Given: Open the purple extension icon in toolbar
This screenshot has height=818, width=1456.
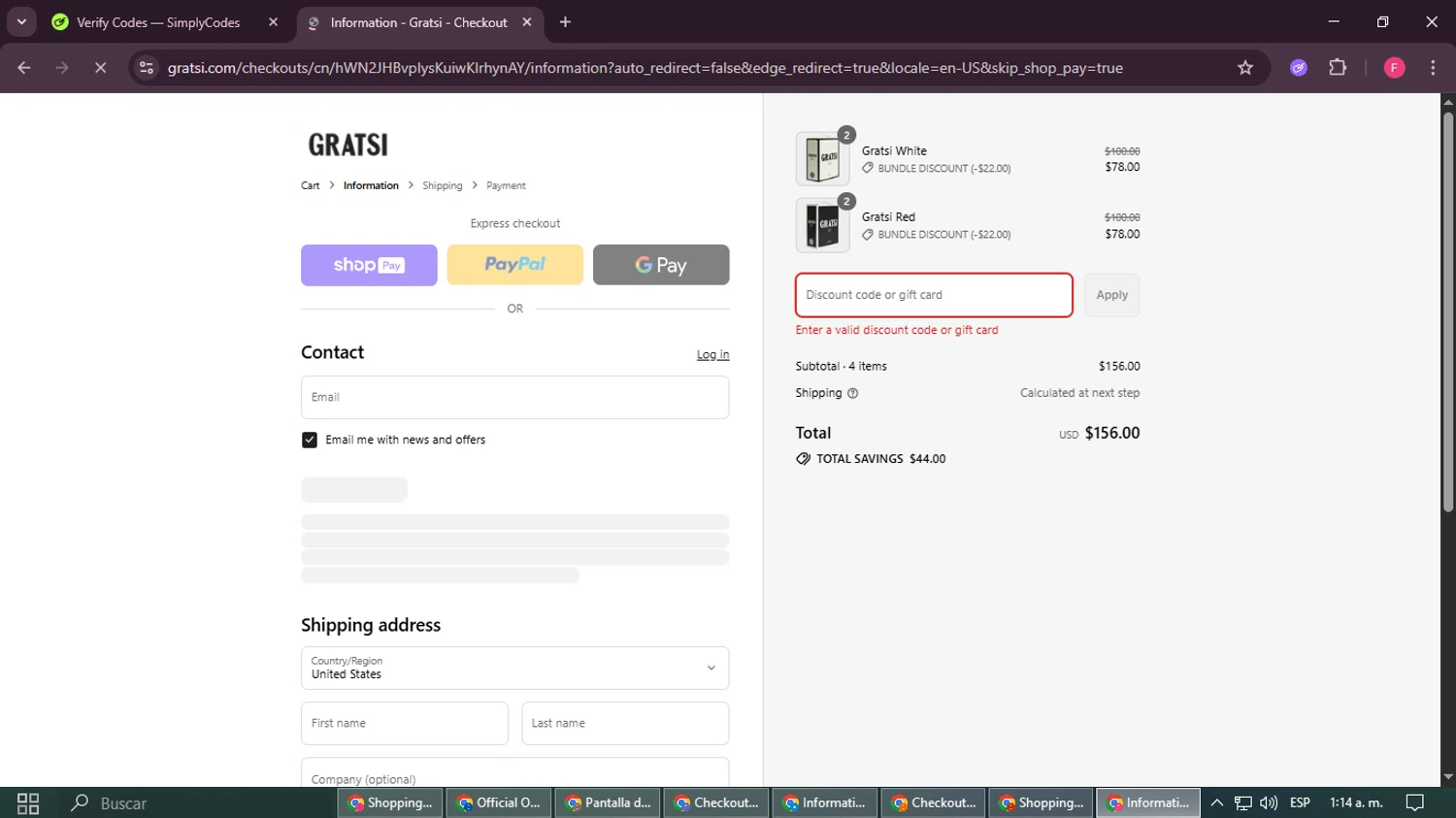Looking at the screenshot, I should 1299,68.
